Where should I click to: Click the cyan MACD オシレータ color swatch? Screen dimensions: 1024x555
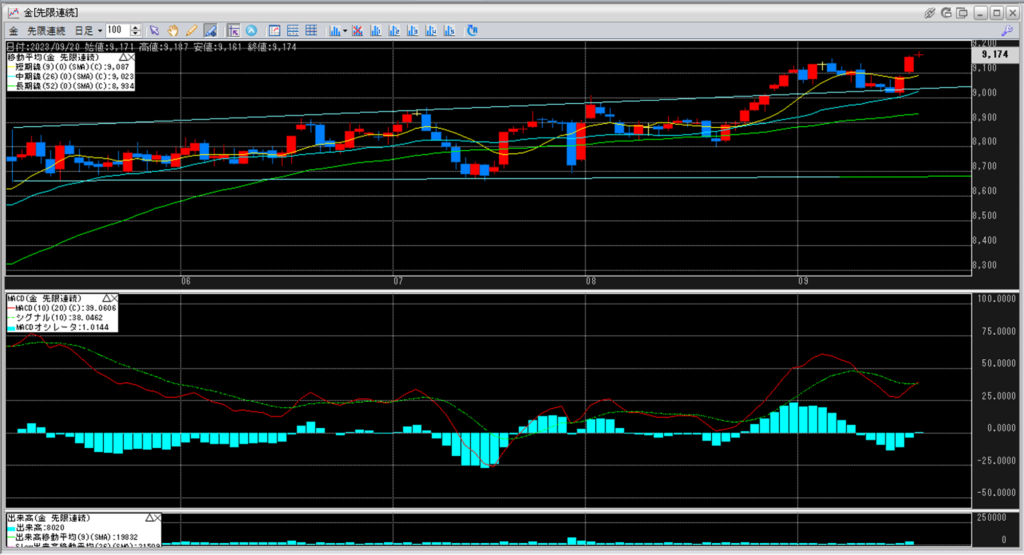pos(13,328)
